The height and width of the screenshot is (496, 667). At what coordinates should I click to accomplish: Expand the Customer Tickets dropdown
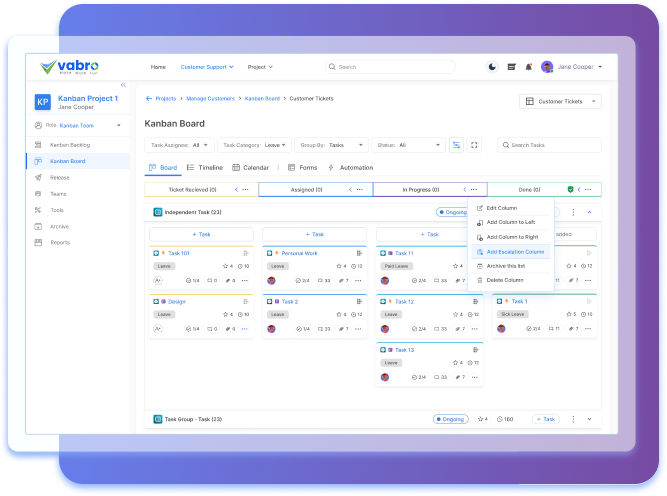560,101
